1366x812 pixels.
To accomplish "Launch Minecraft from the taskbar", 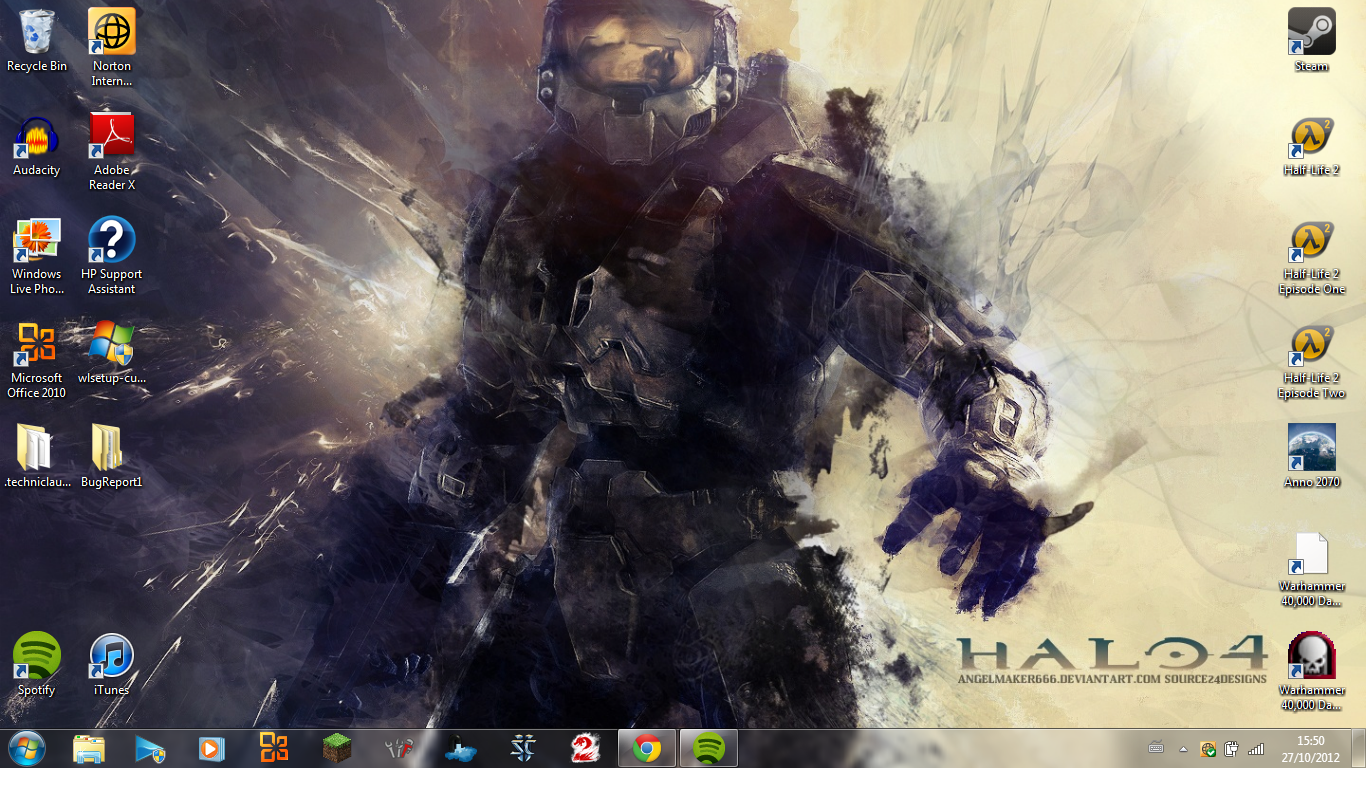I will pos(337,748).
